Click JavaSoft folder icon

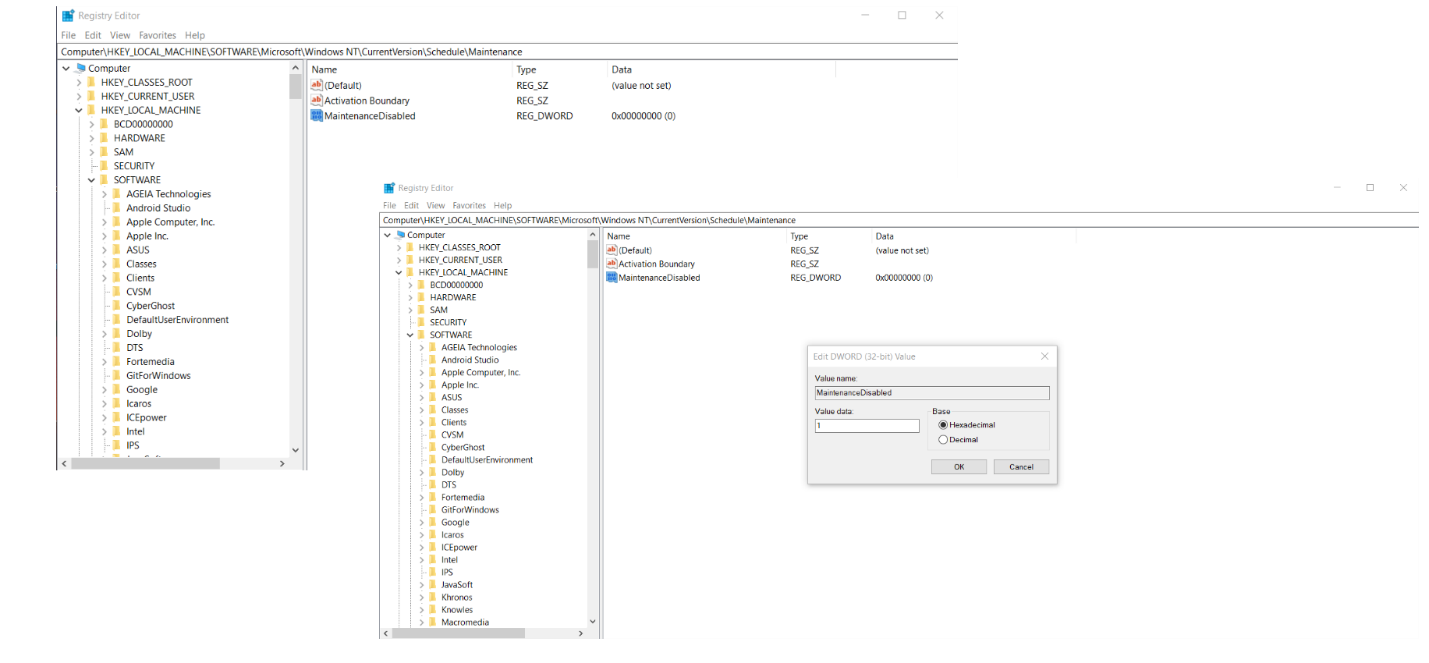[x=433, y=584]
